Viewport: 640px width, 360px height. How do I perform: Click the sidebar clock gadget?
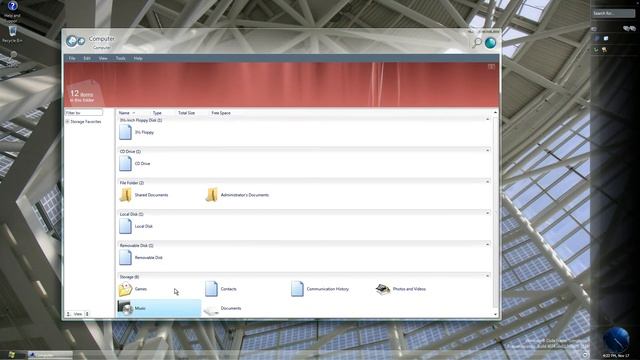point(616,339)
